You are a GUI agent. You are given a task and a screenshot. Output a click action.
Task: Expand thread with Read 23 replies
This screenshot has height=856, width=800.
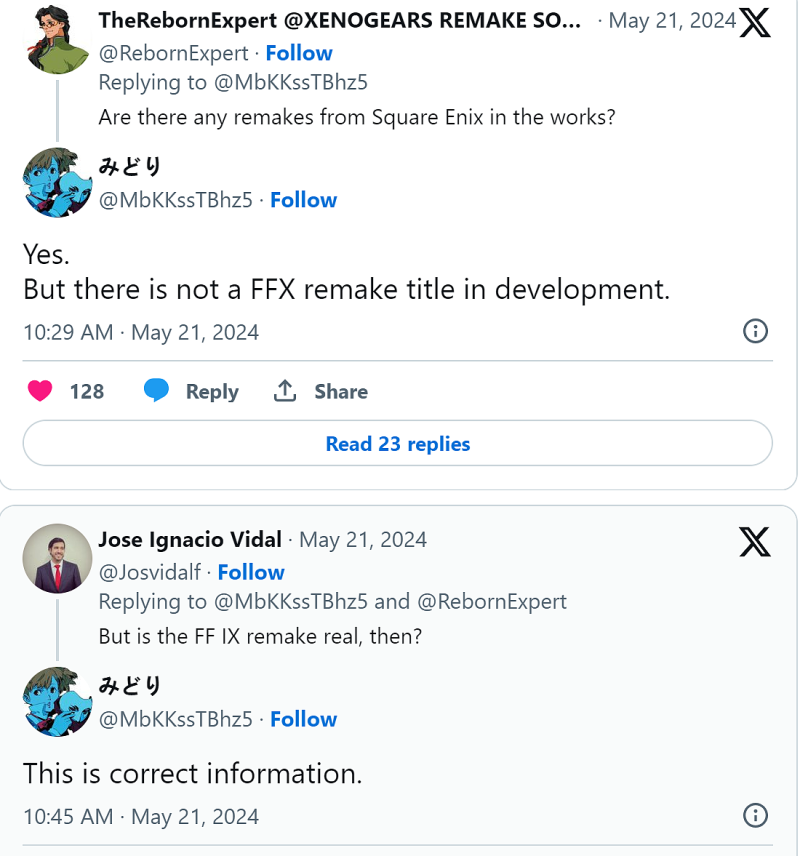pyautogui.click(x=398, y=443)
